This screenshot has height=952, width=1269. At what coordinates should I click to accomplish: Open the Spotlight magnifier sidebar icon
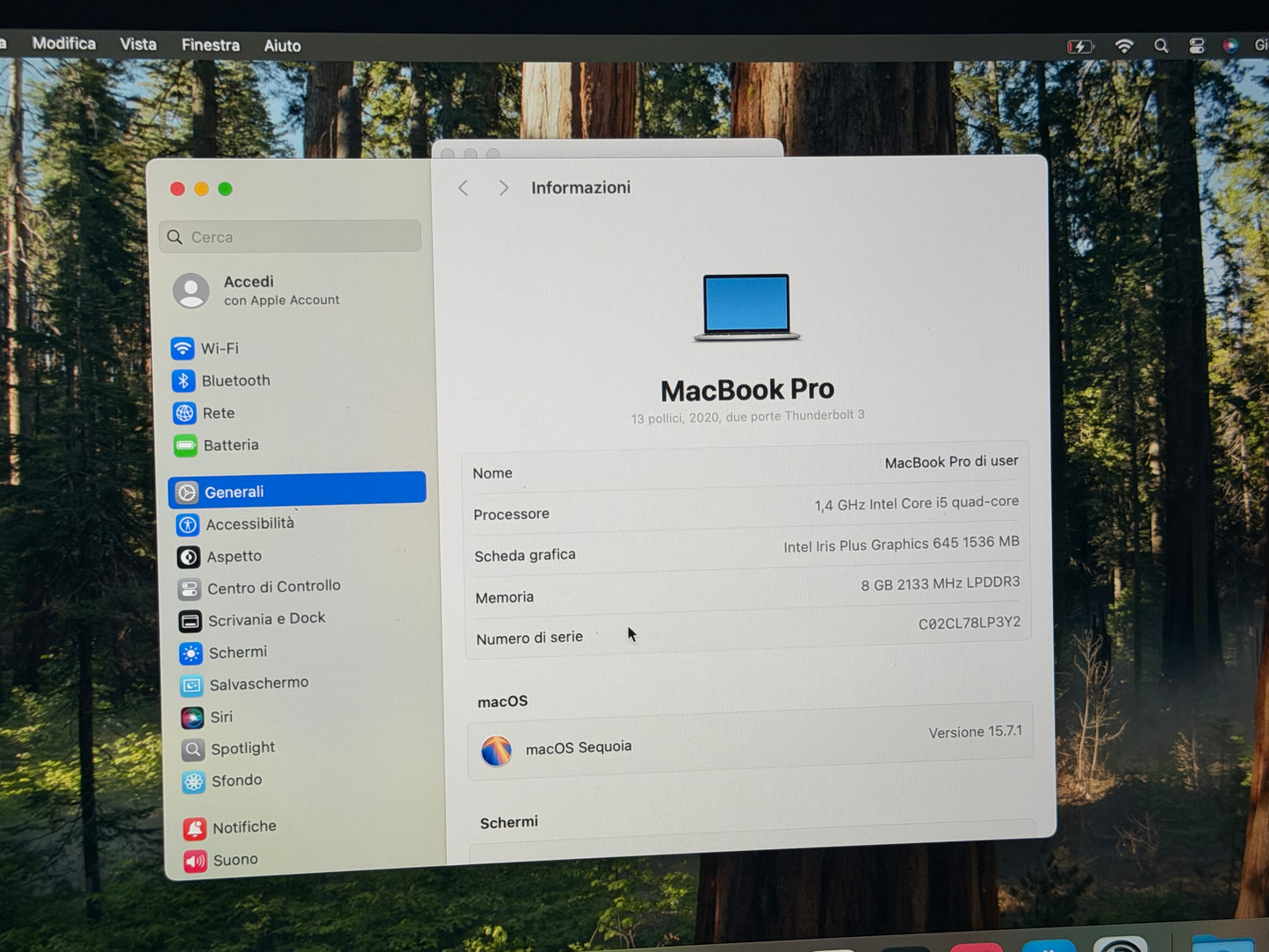tap(193, 749)
